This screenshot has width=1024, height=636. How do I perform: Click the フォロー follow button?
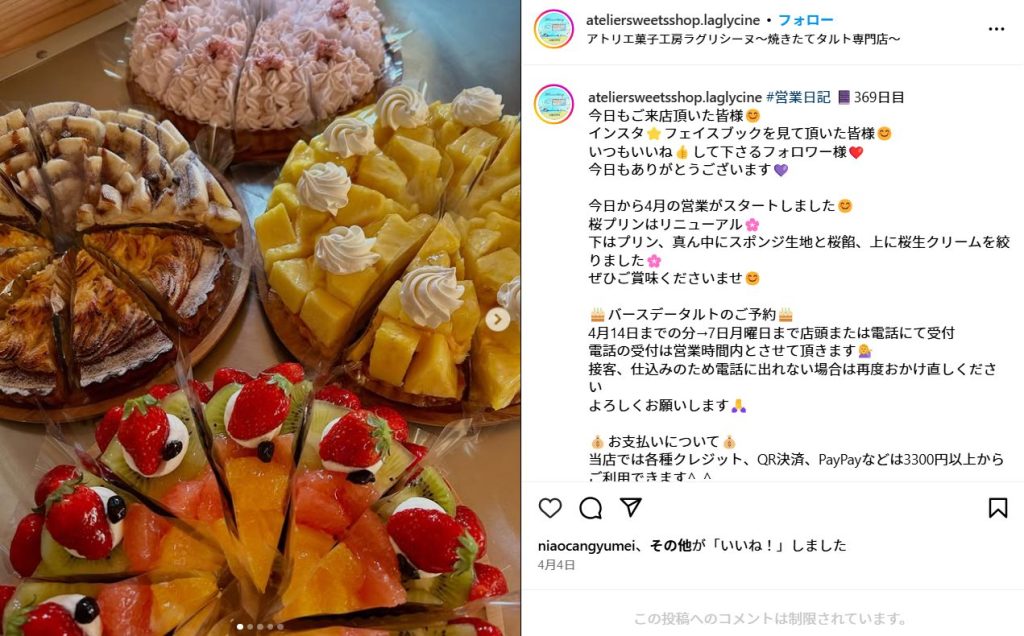click(x=805, y=20)
